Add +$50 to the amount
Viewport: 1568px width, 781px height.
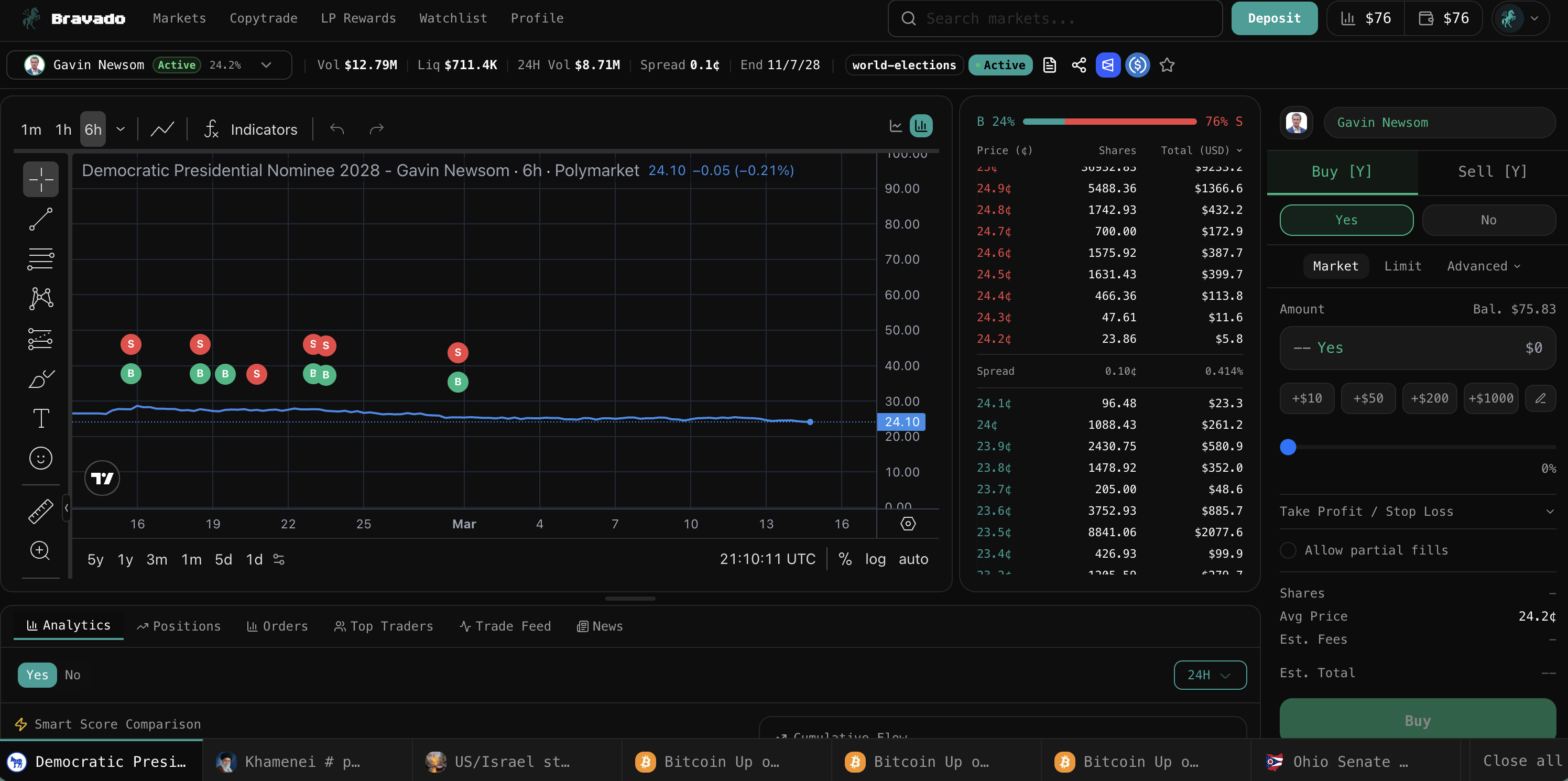1368,398
